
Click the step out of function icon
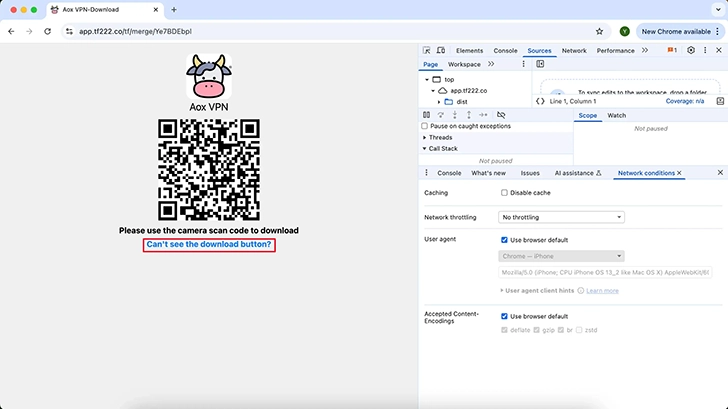(x=469, y=115)
